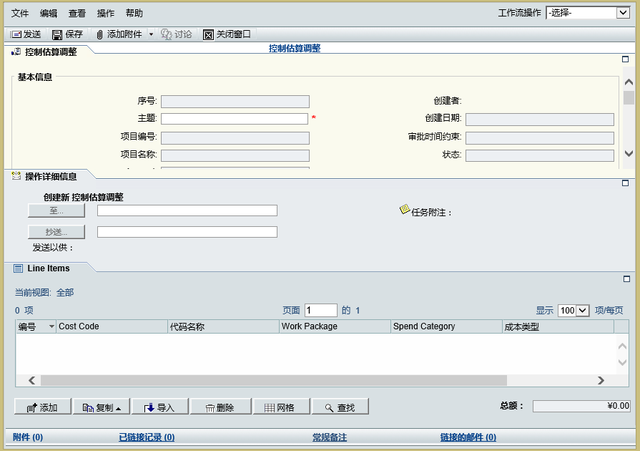Click the line items horizontal scrollbar thumb
This screenshot has width=640, height=451.
274,380
